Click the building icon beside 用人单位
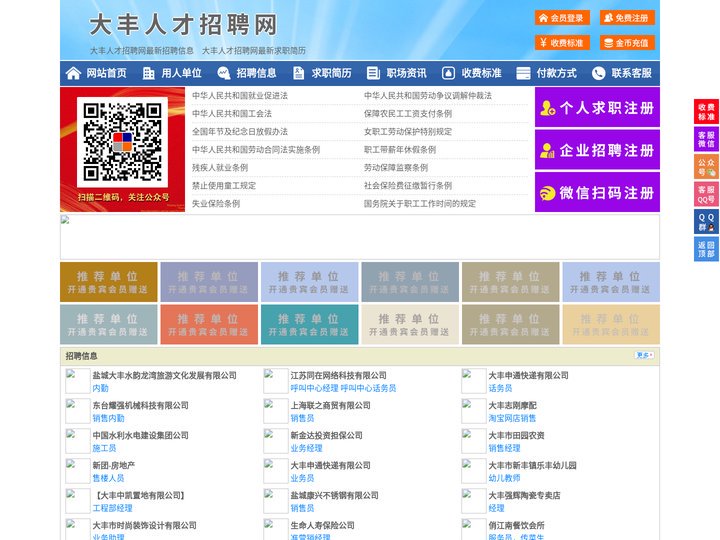Viewport: 720px width, 540px height. click(148, 73)
